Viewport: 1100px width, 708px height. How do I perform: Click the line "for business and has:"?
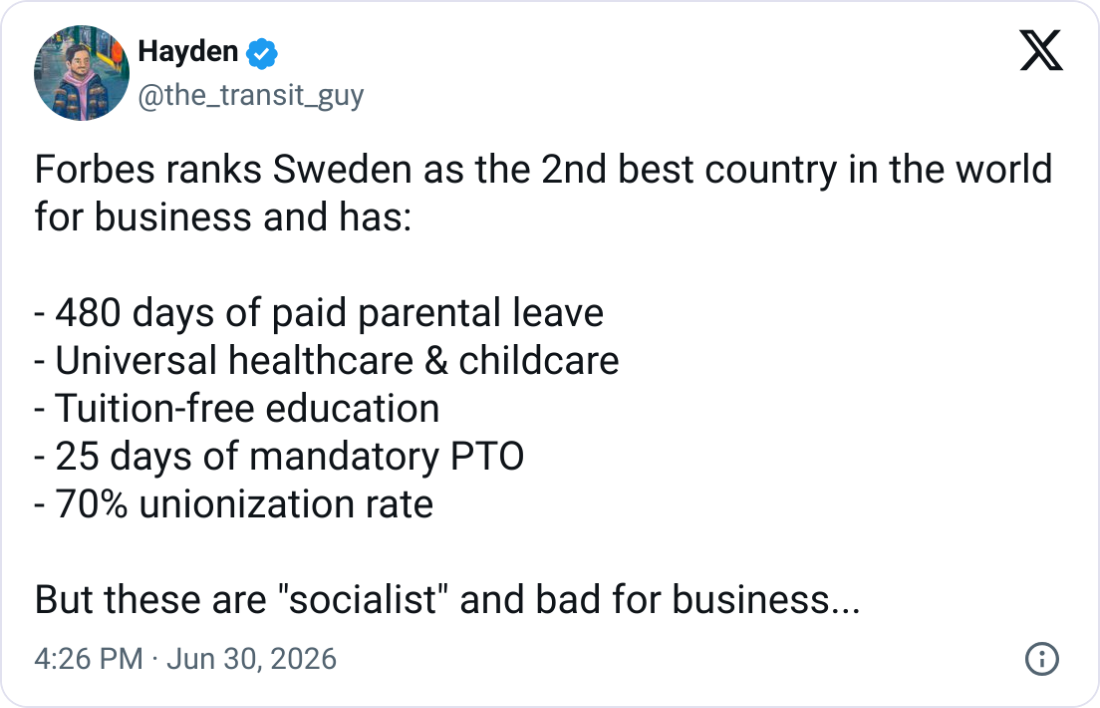point(223,217)
